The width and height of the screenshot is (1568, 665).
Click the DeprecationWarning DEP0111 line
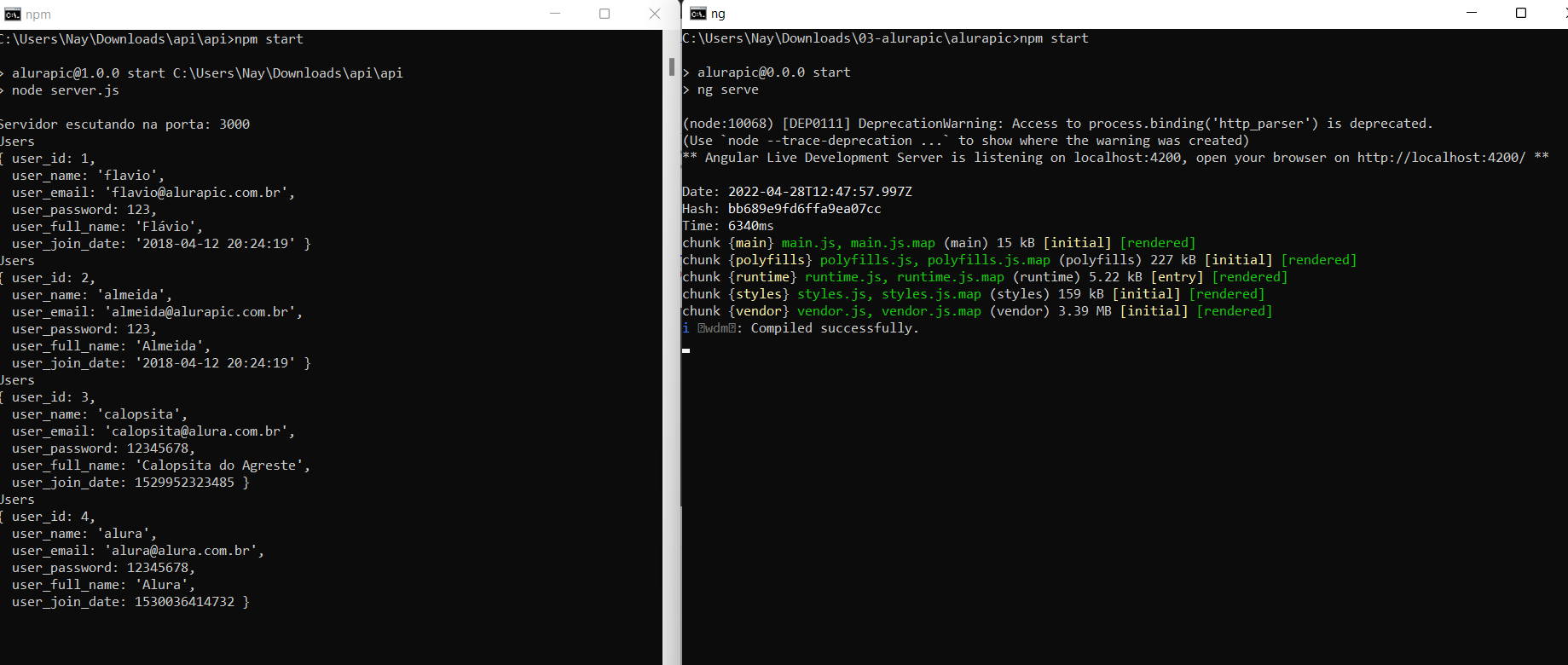(1057, 124)
